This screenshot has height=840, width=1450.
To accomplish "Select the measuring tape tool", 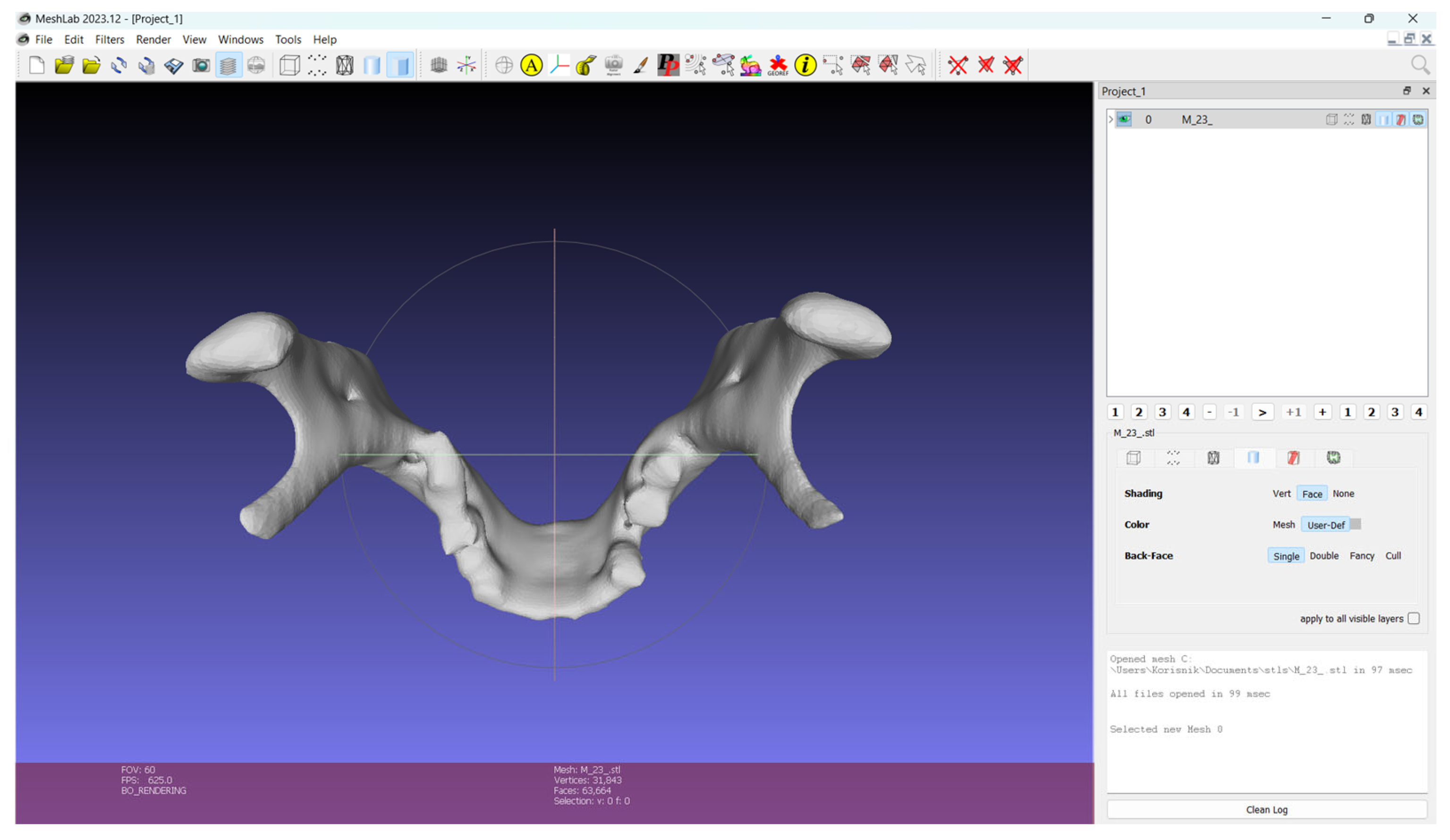I will (585, 65).
